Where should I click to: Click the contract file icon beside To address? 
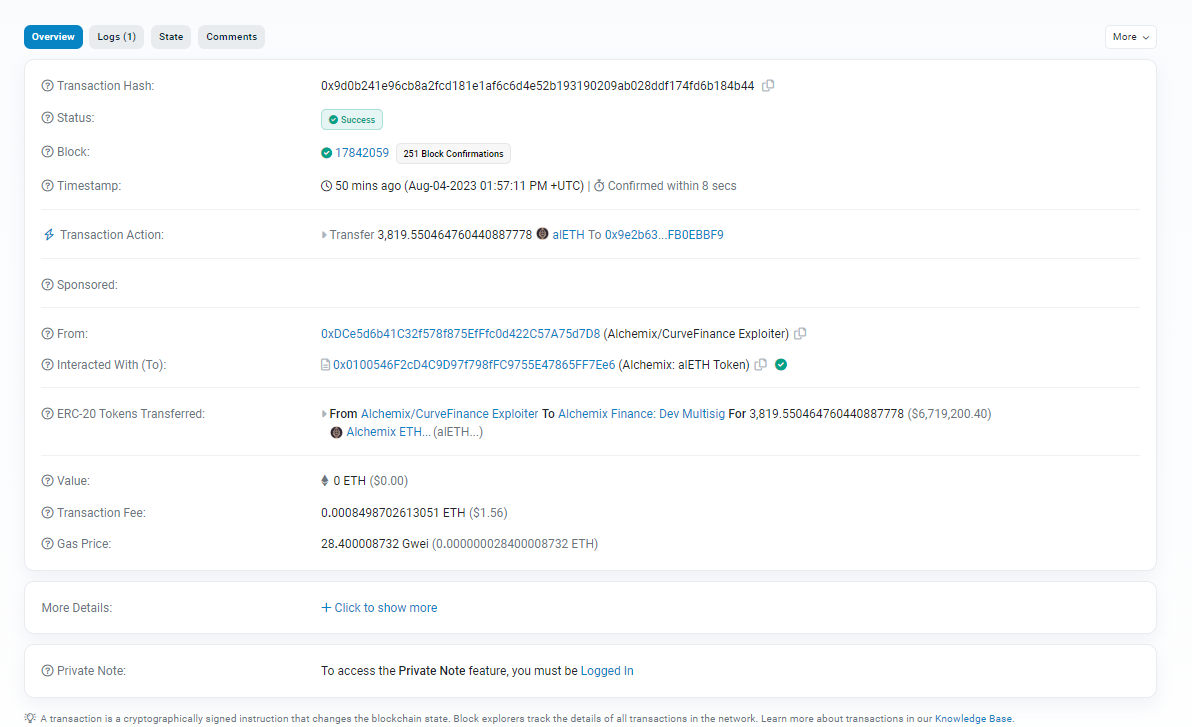[x=325, y=365]
